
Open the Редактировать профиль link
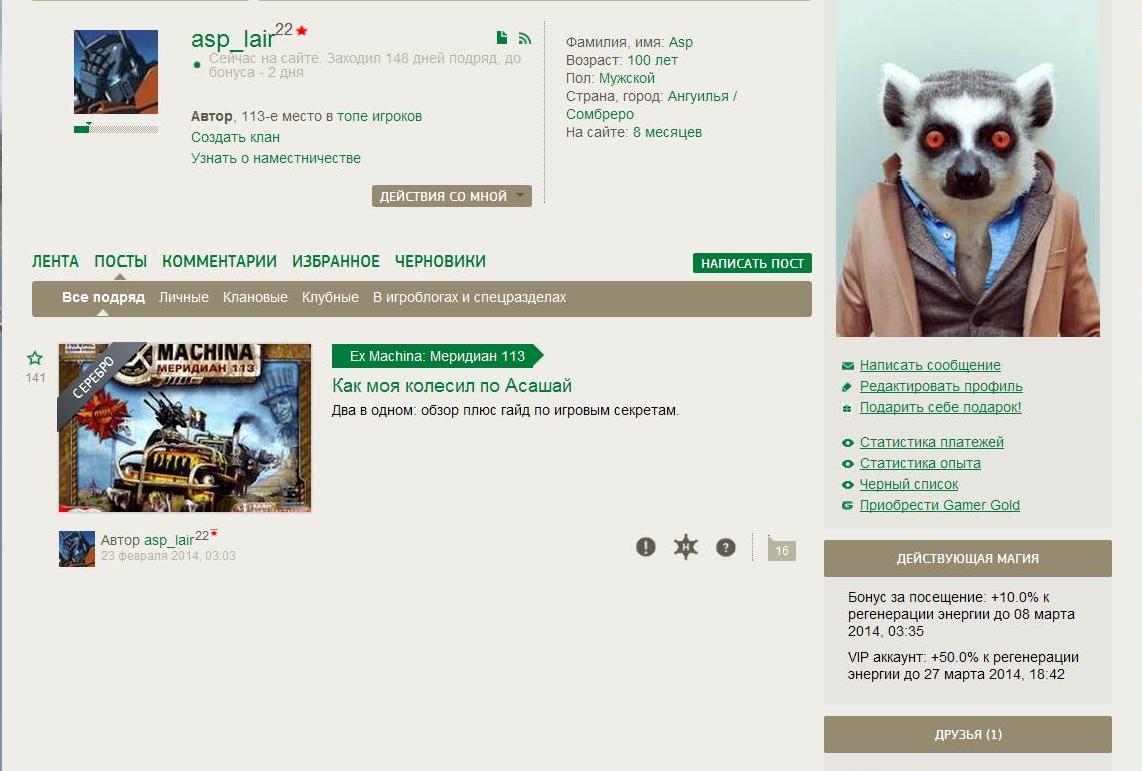click(x=941, y=386)
